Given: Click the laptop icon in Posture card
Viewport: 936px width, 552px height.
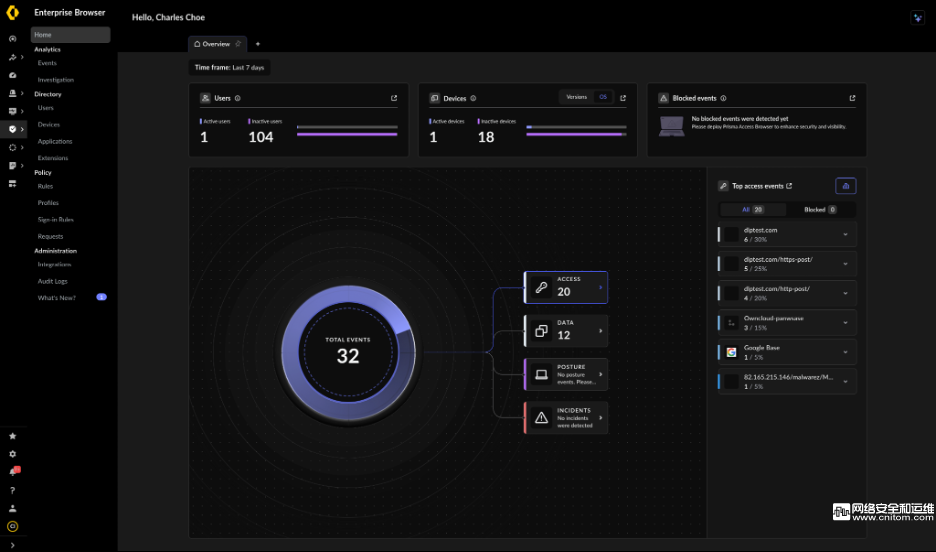Looking at the screenshot, I should [x=541, y=375].
